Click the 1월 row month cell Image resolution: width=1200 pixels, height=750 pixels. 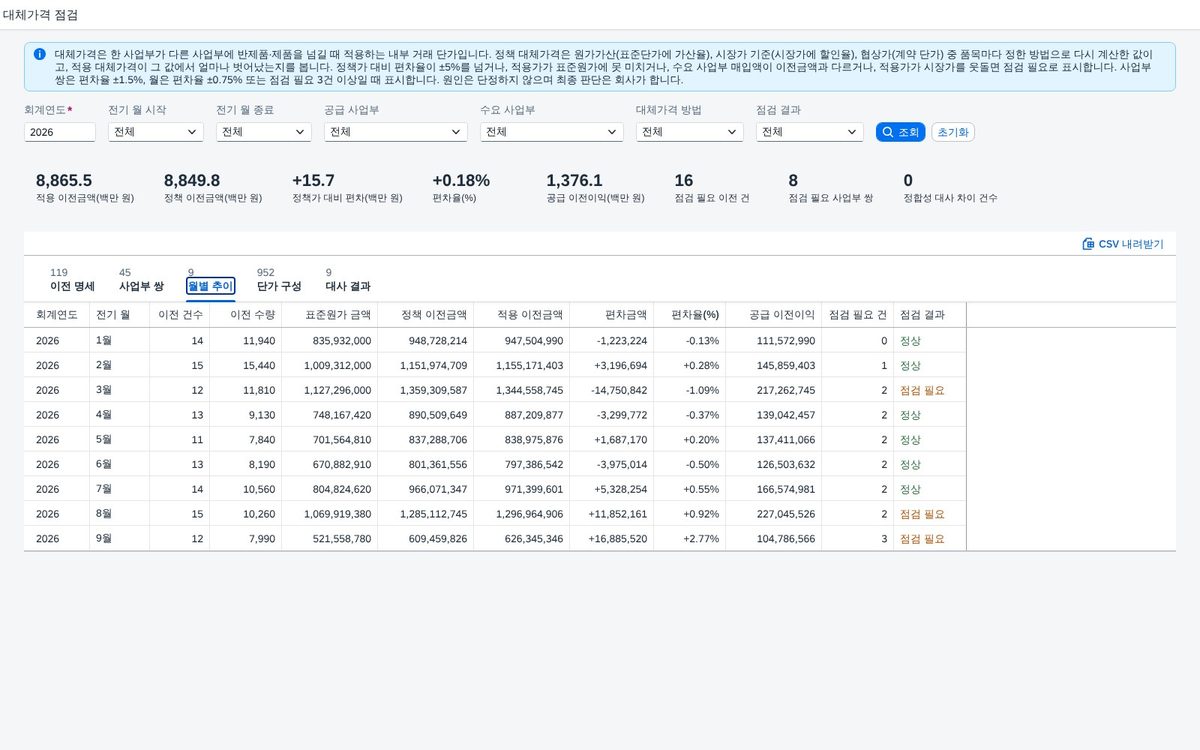click(x=120, y=341)
